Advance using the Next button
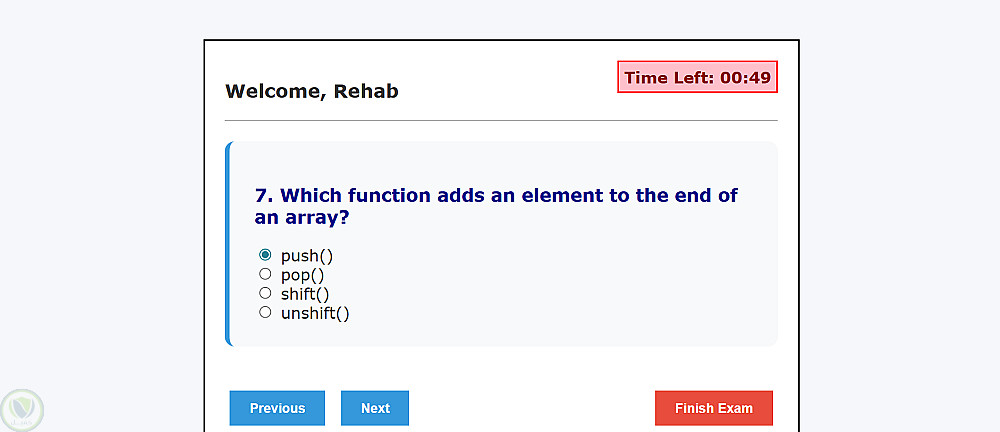Screen dimensions: 1000x432 pyautogui.click(x=375, y=408)
